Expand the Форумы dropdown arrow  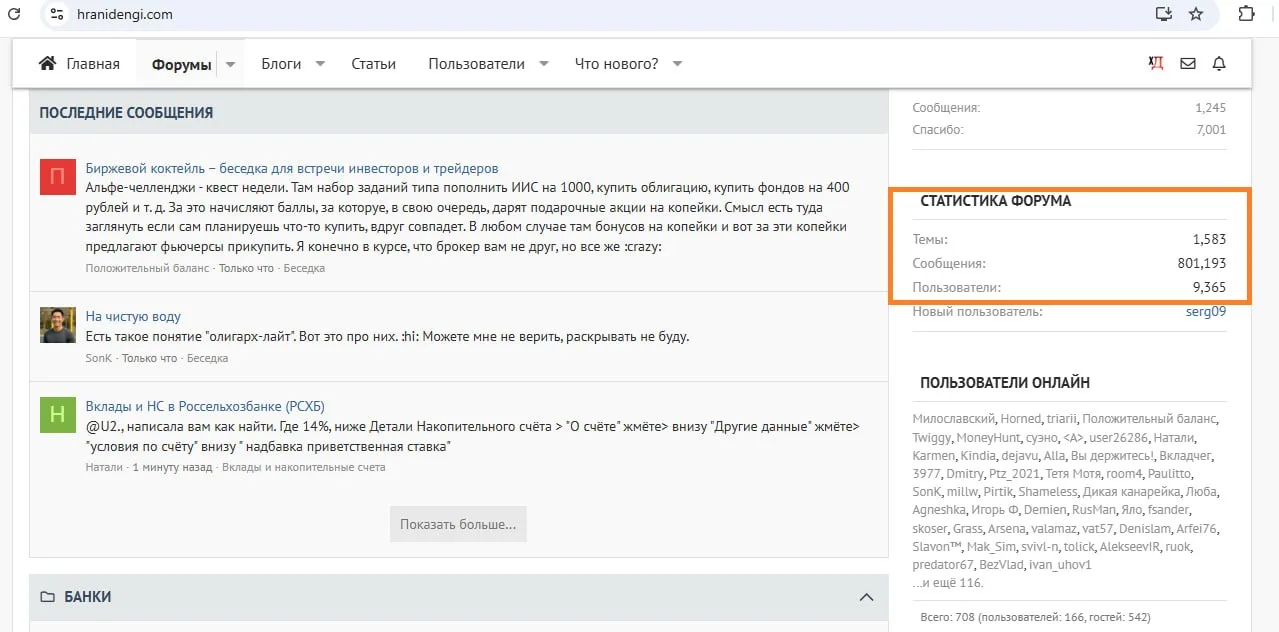pos(230,64)
